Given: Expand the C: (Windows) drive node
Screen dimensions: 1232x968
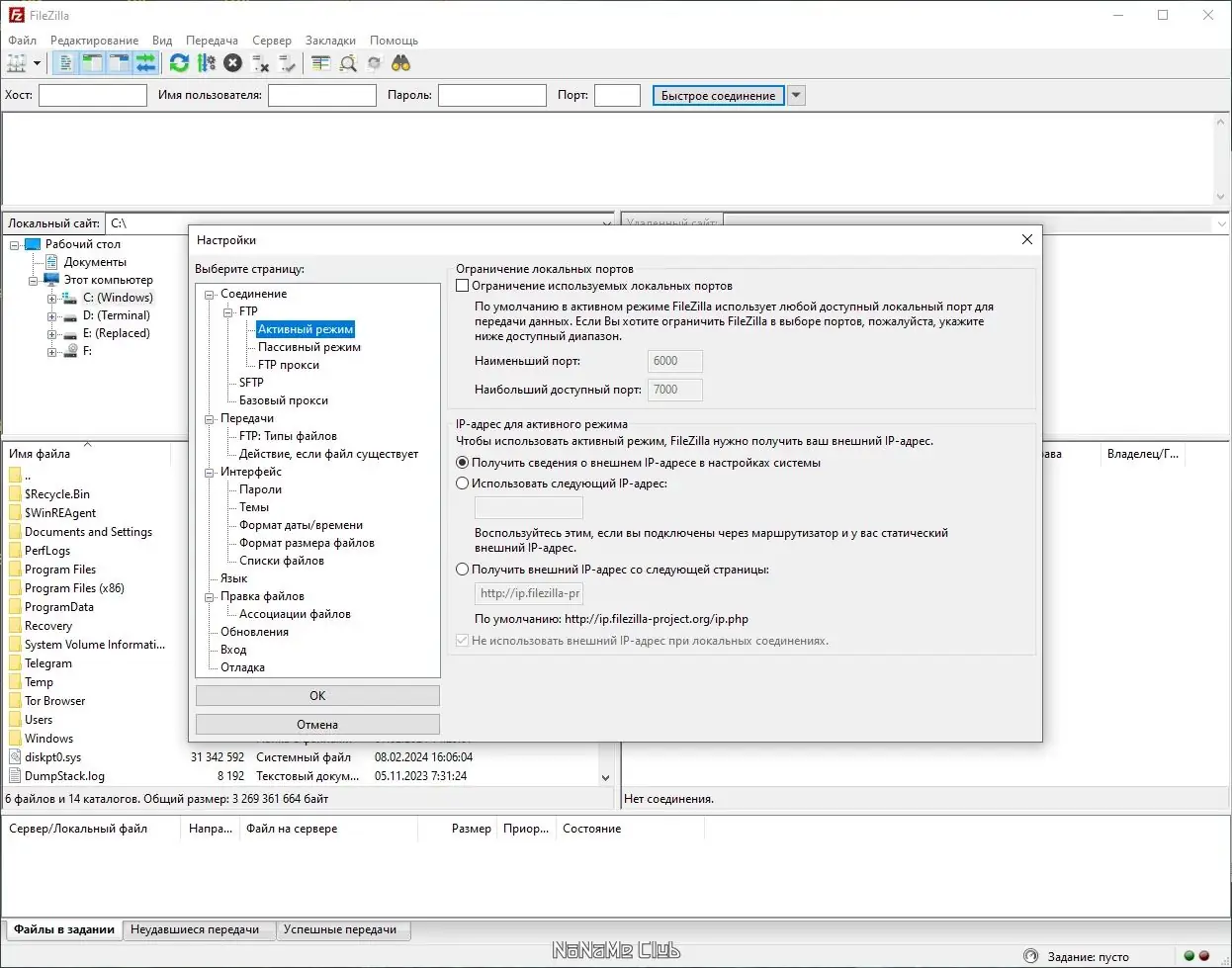Looking at the screenshot, I should tap(51, 298).
